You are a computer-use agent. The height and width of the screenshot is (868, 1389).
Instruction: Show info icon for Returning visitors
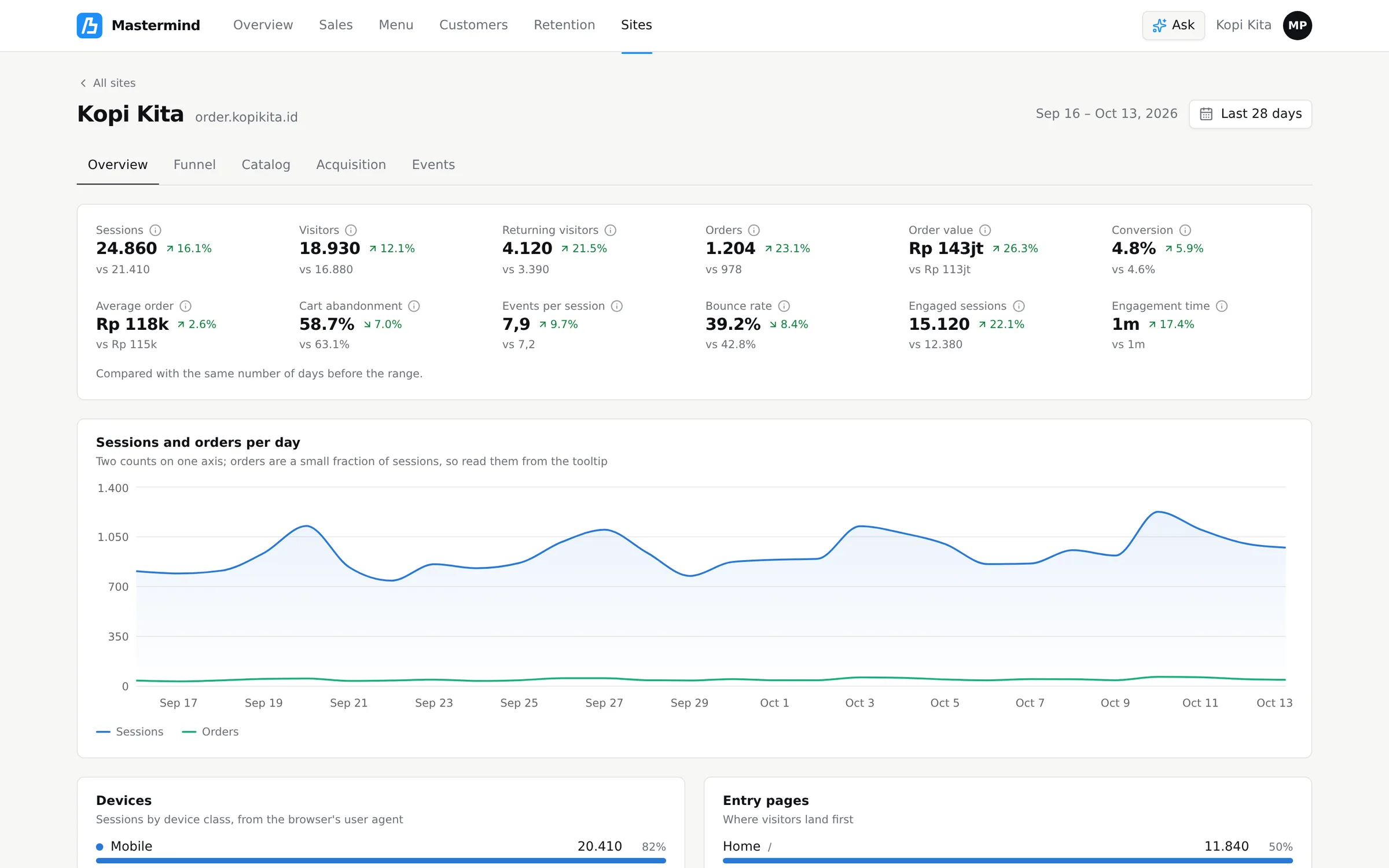[x=611, y=230]
